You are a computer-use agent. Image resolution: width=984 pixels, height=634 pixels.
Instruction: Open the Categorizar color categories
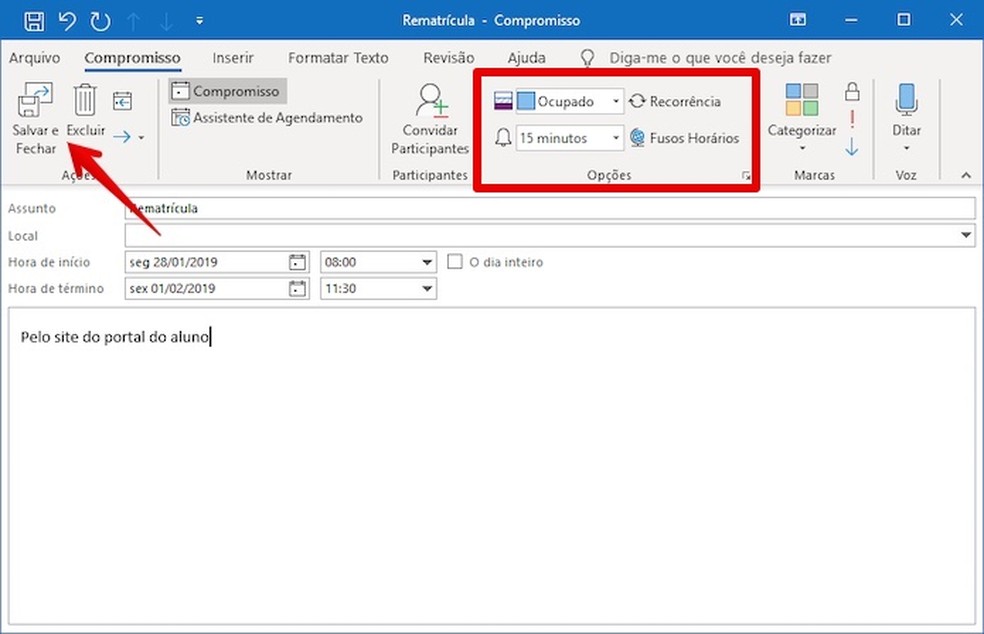(800, 118)
